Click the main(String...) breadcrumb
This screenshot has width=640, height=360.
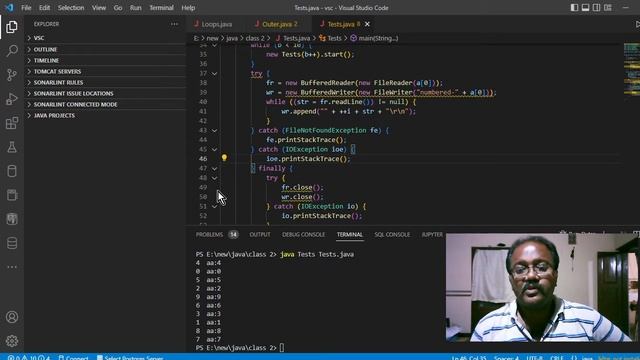pos(374,38)
